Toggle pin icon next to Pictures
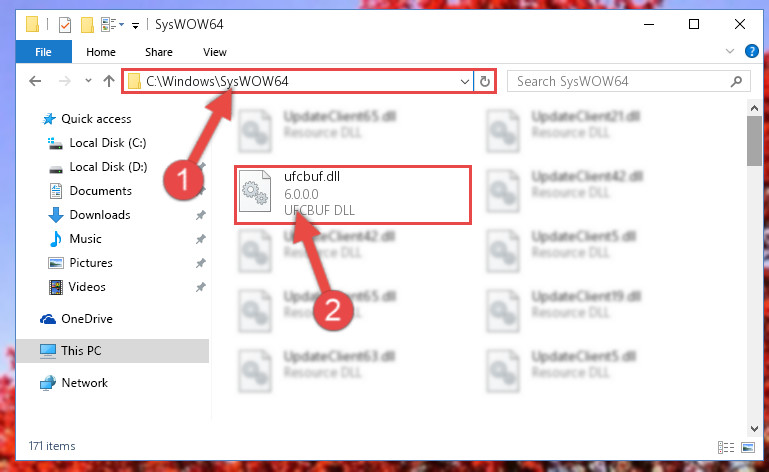 [201, 263]
